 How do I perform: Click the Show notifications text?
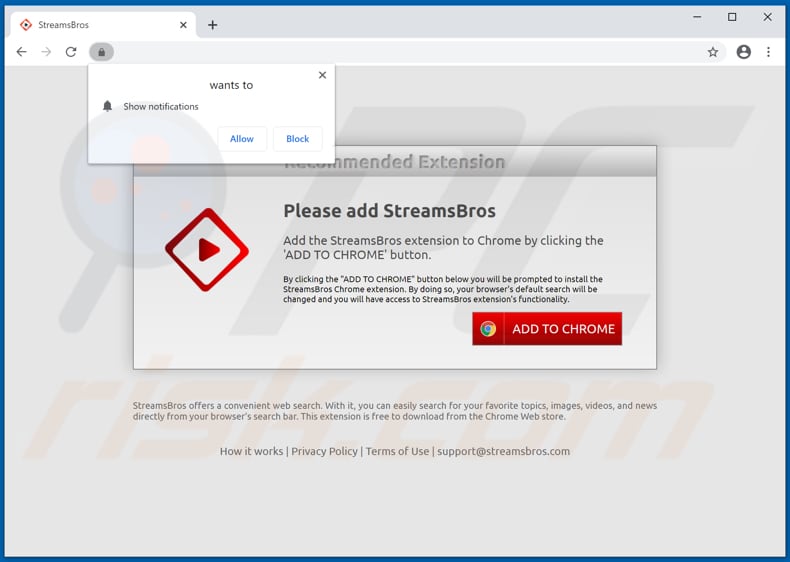click(x=161, y=106)
